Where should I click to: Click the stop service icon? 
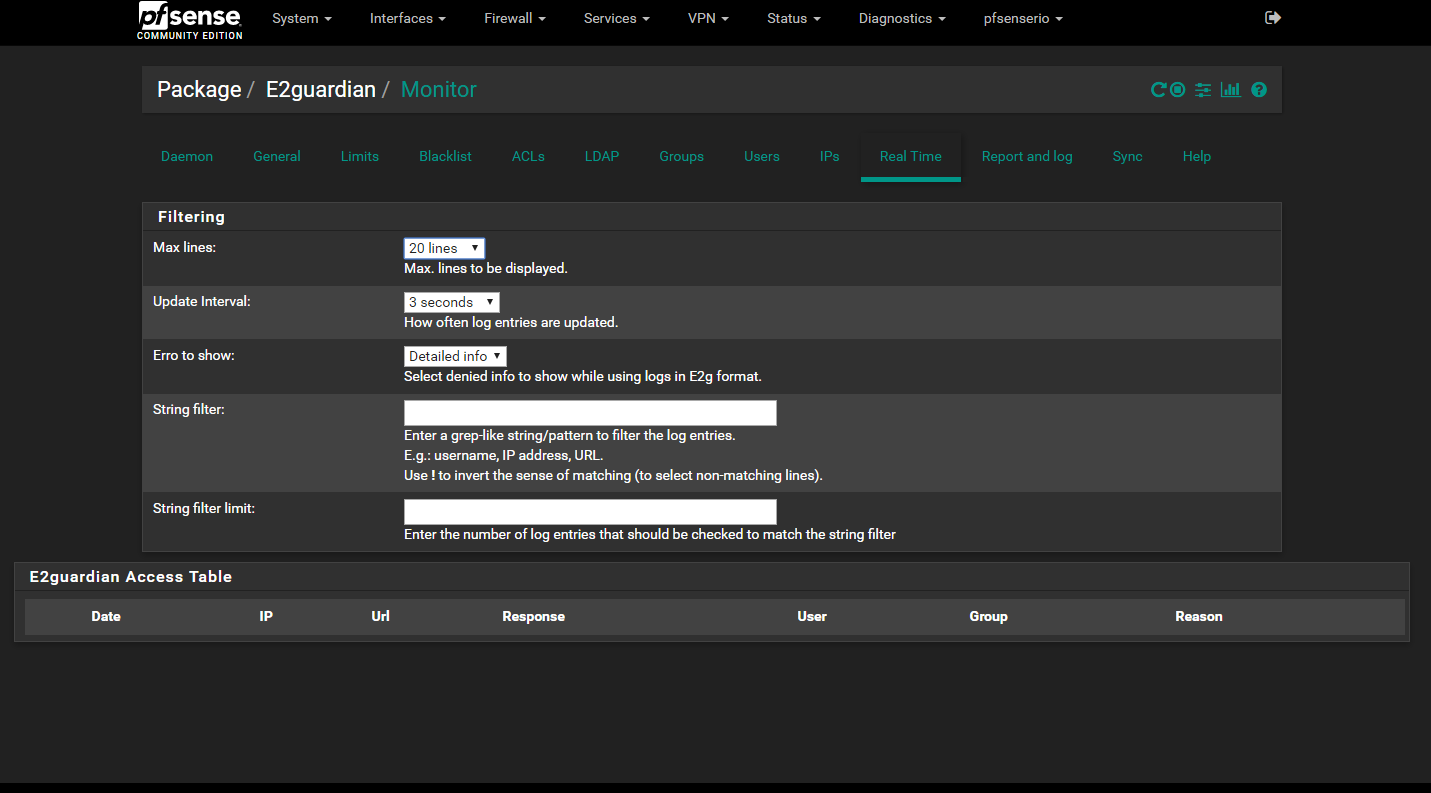point(1178,90)
